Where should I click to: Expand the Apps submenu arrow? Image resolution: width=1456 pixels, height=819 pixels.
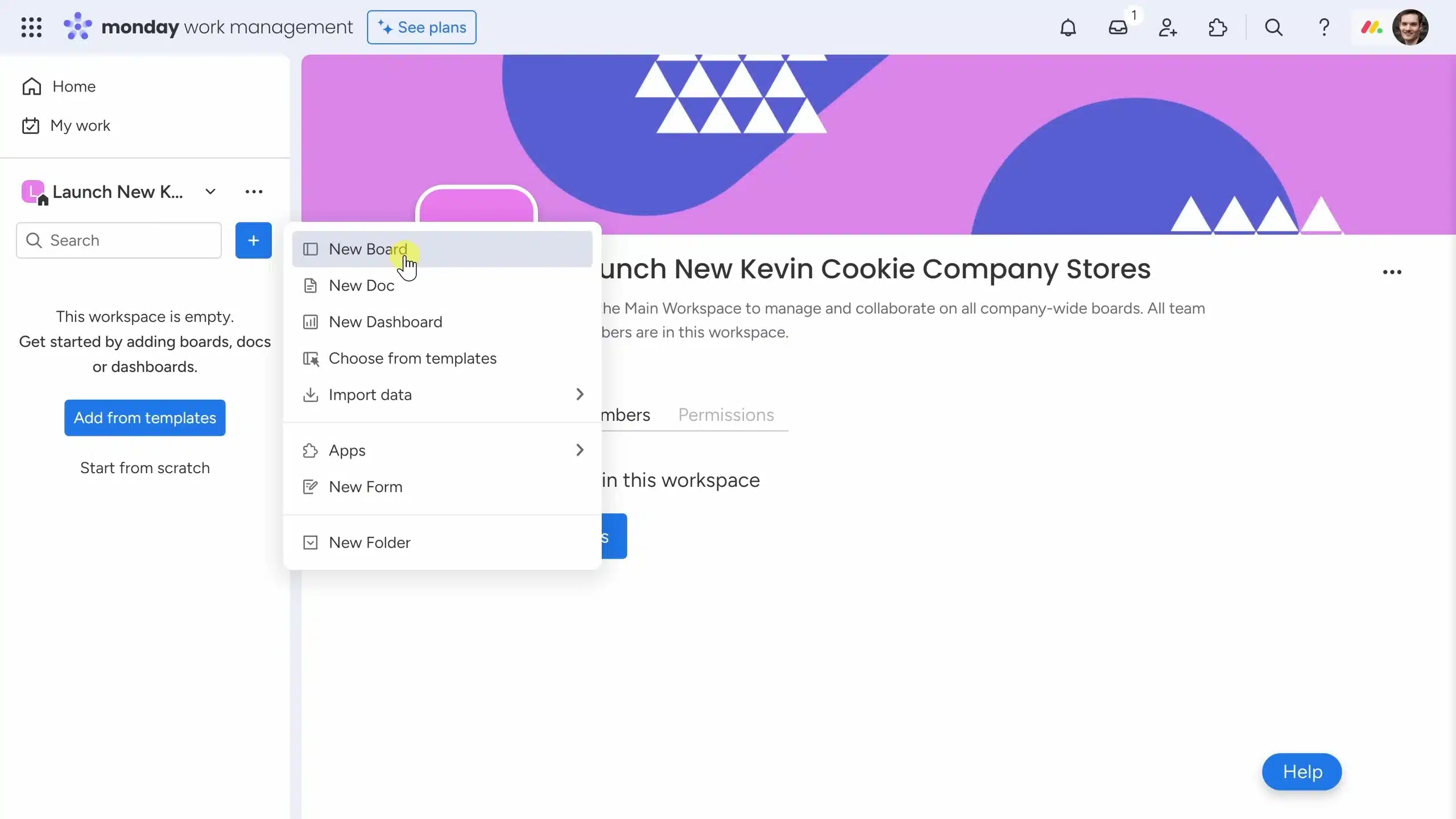pos(580,450)
